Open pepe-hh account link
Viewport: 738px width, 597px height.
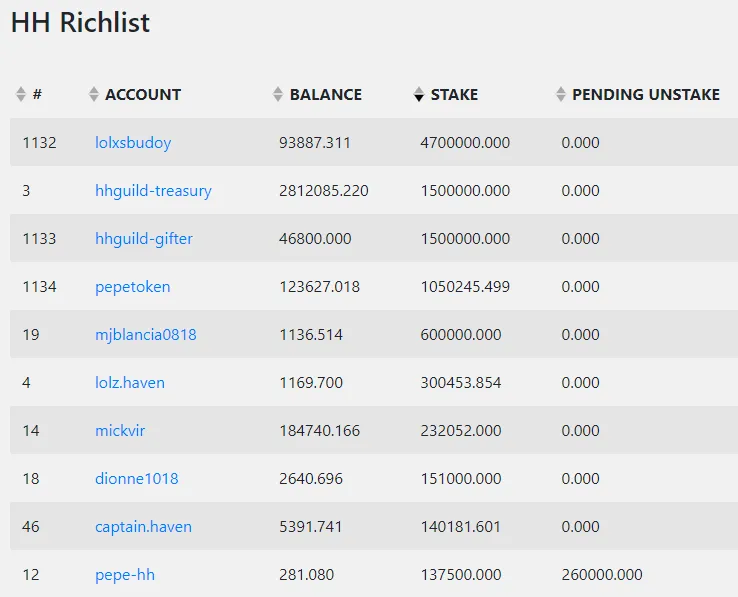(125, 575)
